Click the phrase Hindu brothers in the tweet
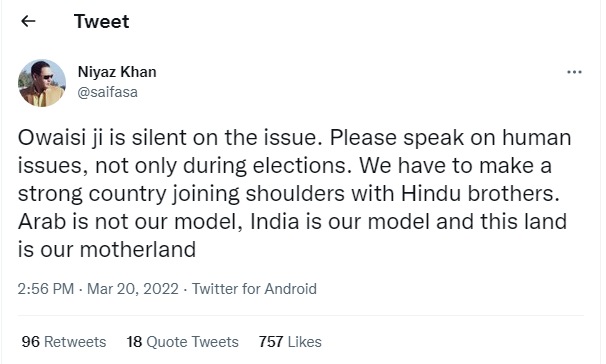 click(480, 193)
